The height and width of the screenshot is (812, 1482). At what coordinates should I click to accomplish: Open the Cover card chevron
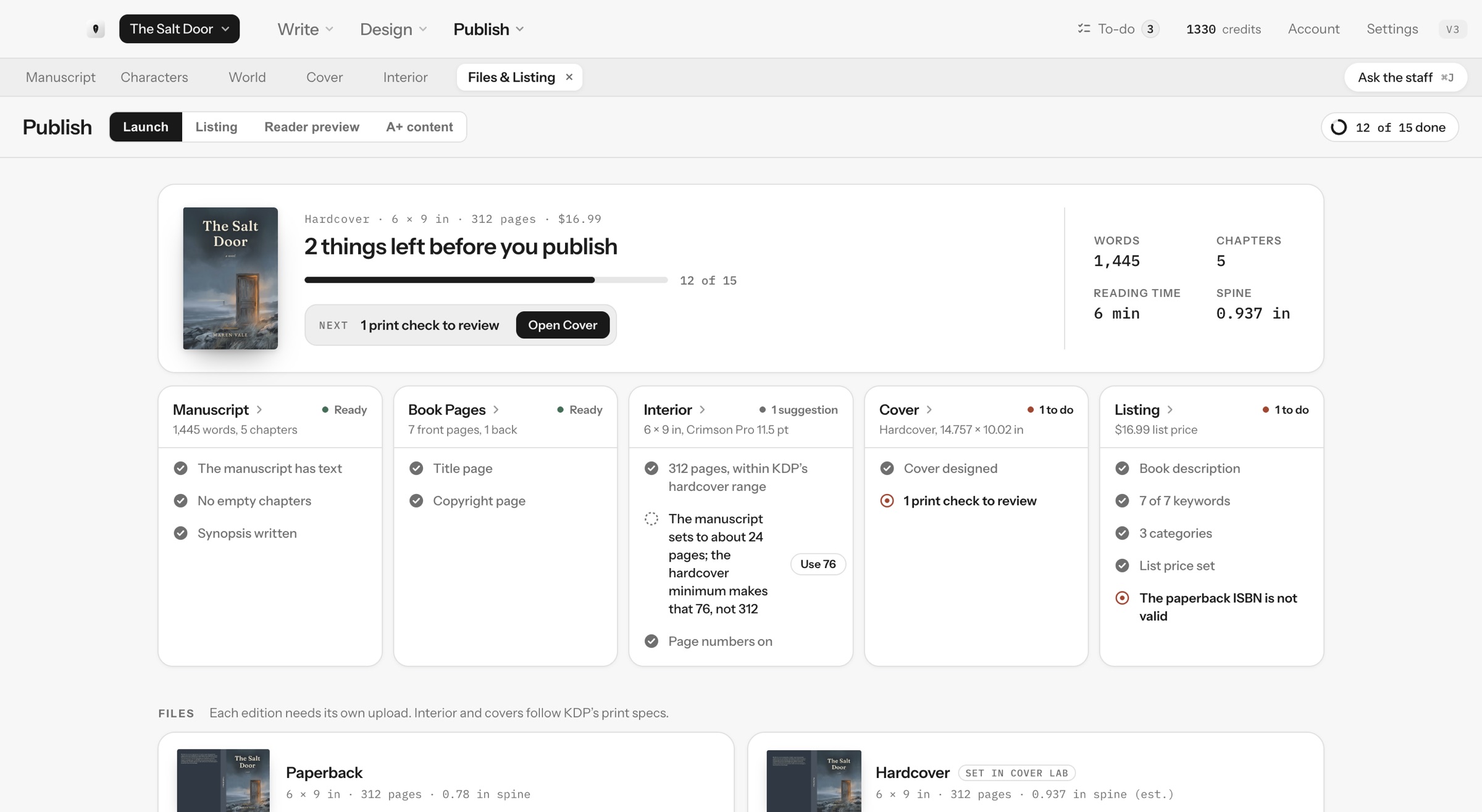[x=929, y=409]
